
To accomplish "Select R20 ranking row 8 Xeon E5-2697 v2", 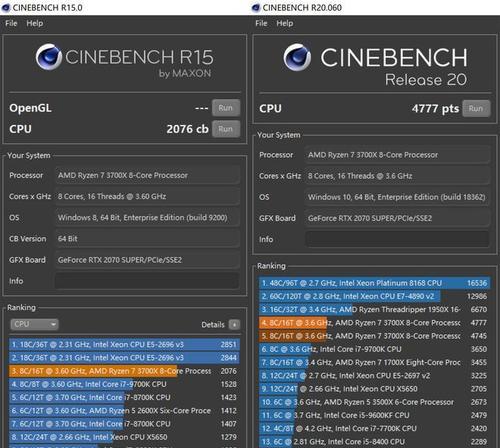I will click(x=375, y=376).
